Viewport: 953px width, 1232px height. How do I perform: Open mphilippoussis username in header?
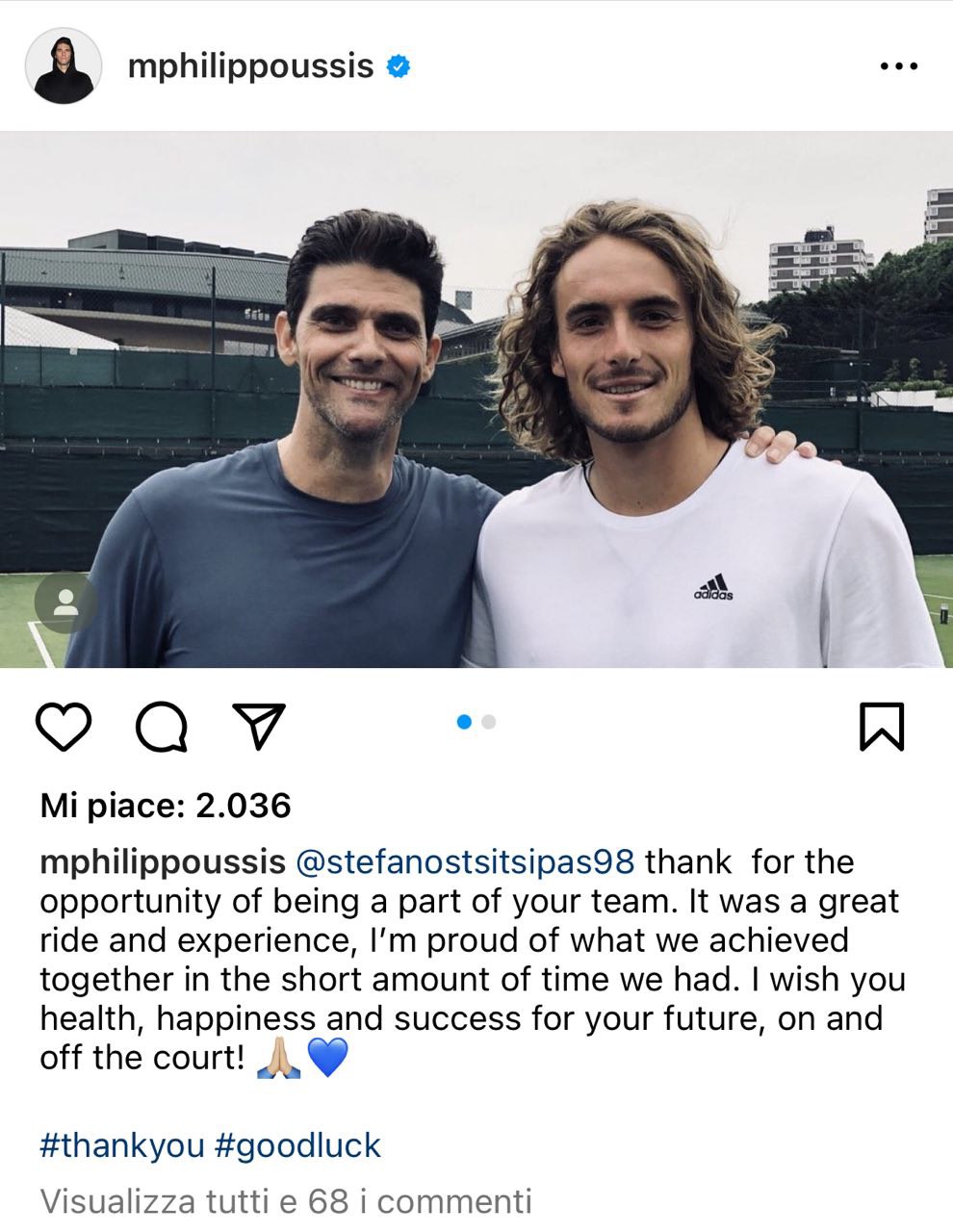point(250,65)
